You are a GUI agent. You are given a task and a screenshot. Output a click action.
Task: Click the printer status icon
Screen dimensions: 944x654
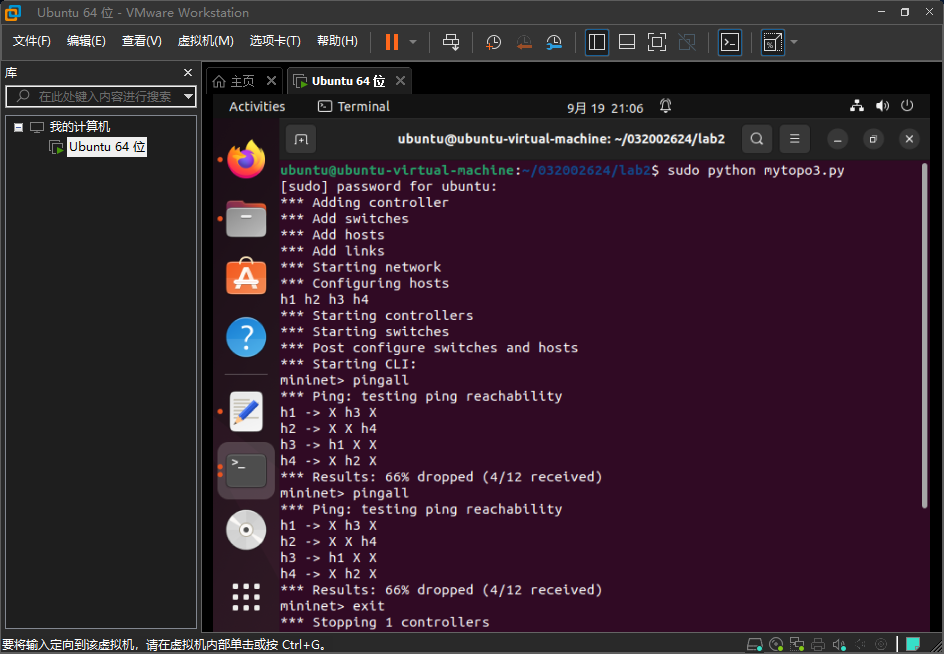coord(818,644)
